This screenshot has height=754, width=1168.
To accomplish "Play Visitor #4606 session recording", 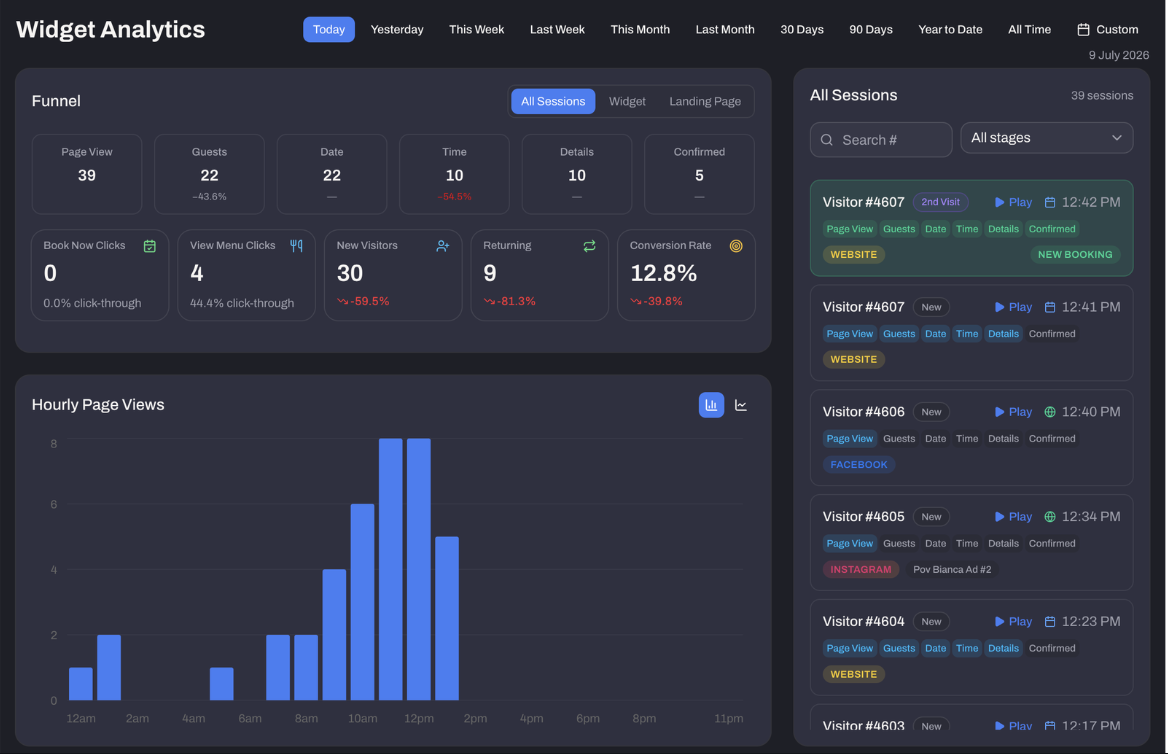I will pyautogui.click(x=1013, y=412).
